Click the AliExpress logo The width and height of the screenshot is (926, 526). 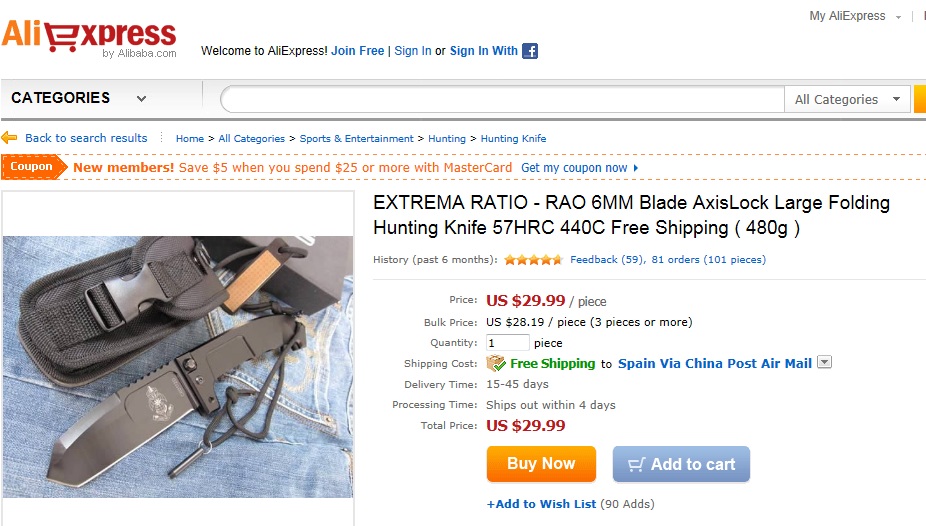[89, 38]
